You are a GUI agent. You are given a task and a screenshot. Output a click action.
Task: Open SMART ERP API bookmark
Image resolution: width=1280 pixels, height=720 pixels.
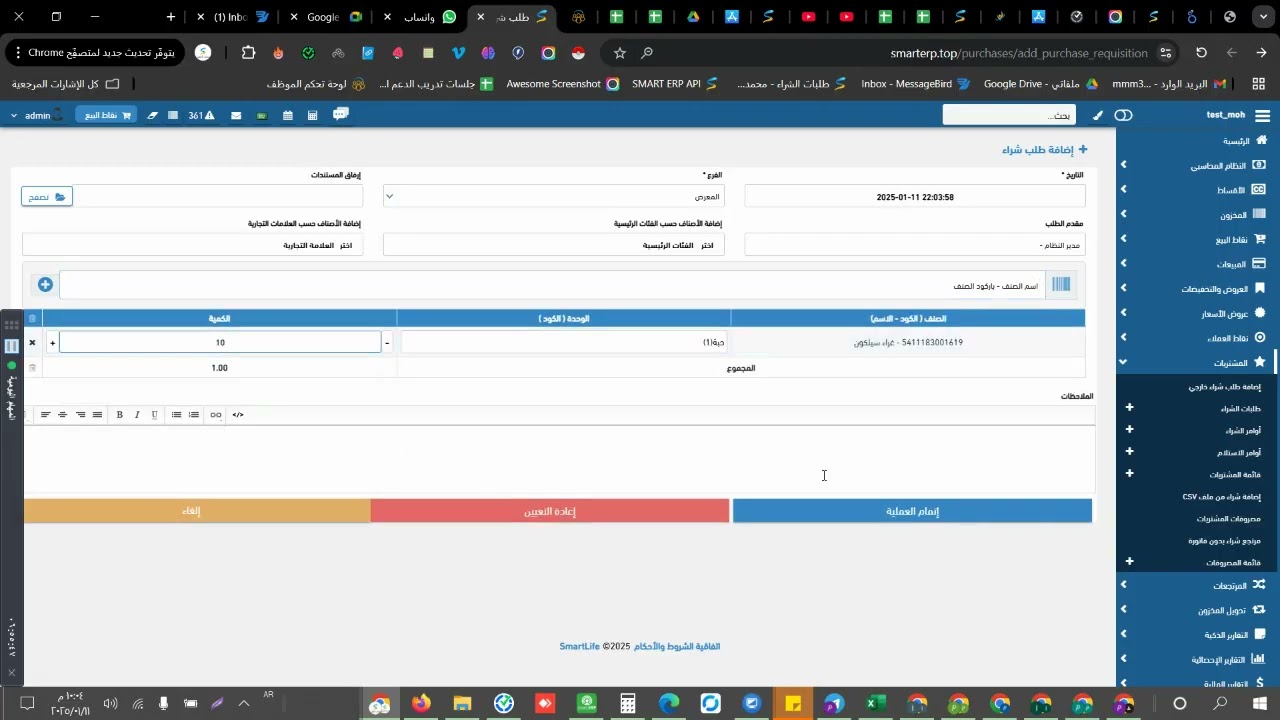coord(675,84)
